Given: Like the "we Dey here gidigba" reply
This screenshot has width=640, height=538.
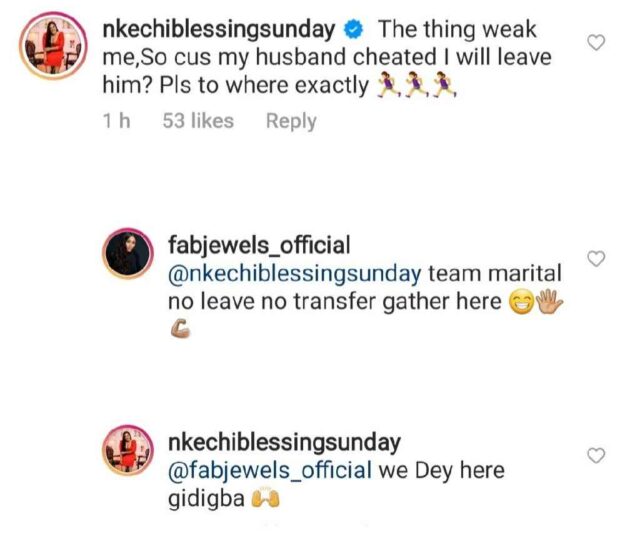Looking at the screenshot, I should 597,456.
